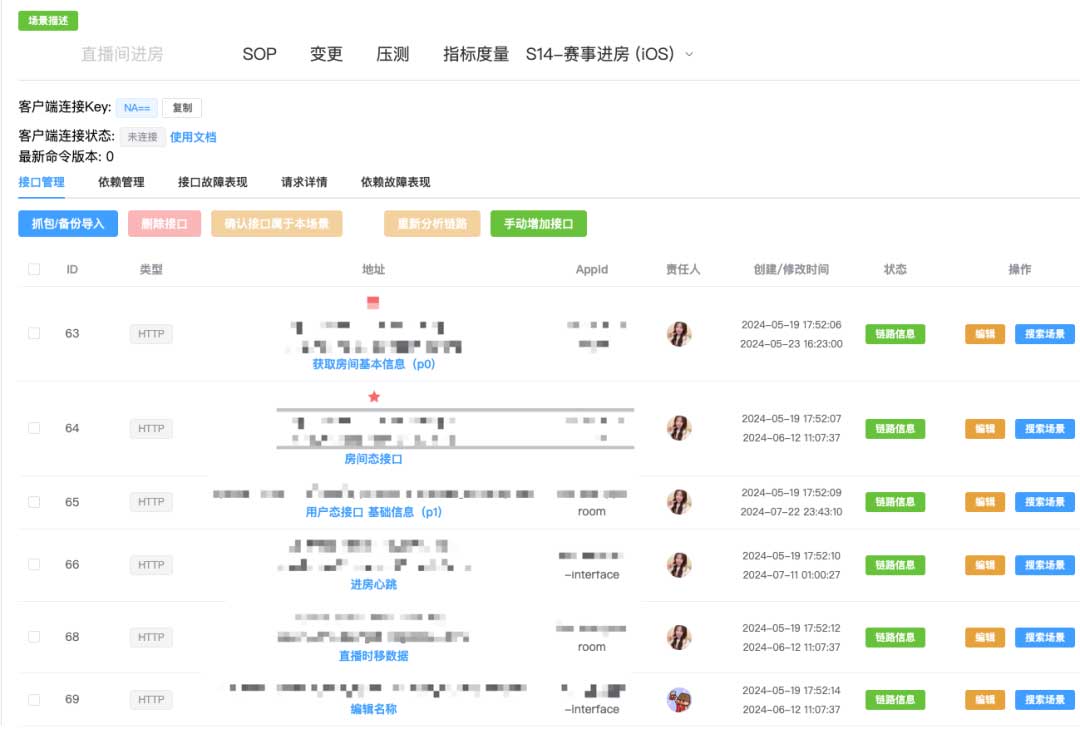Tick the checkbox for row ID 63
The width and height of the screenshot is (1080, 729).
pos(34,334)
